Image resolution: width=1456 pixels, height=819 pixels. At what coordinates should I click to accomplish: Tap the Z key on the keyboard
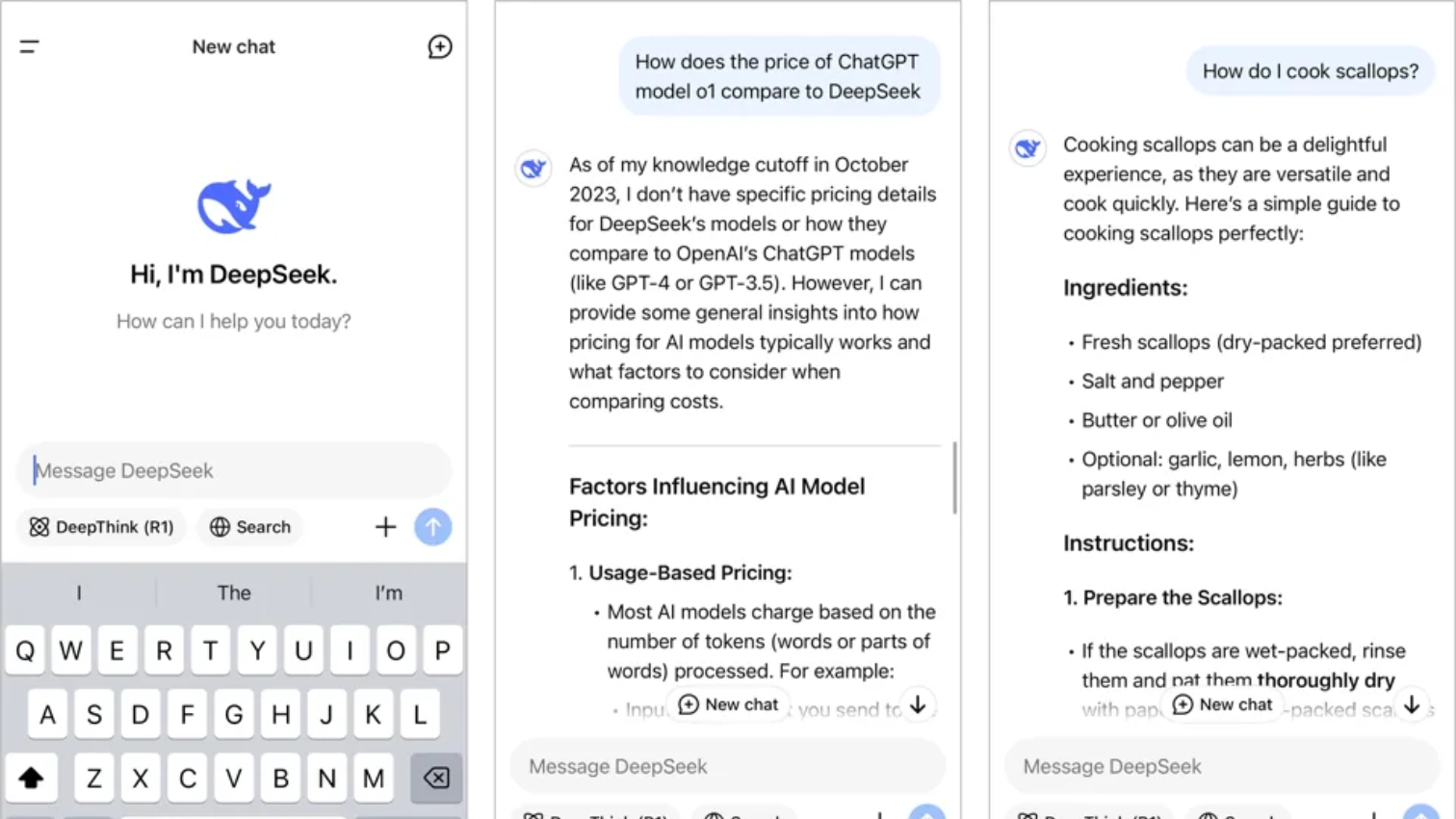pyautogui.click(x=93, y=778)
